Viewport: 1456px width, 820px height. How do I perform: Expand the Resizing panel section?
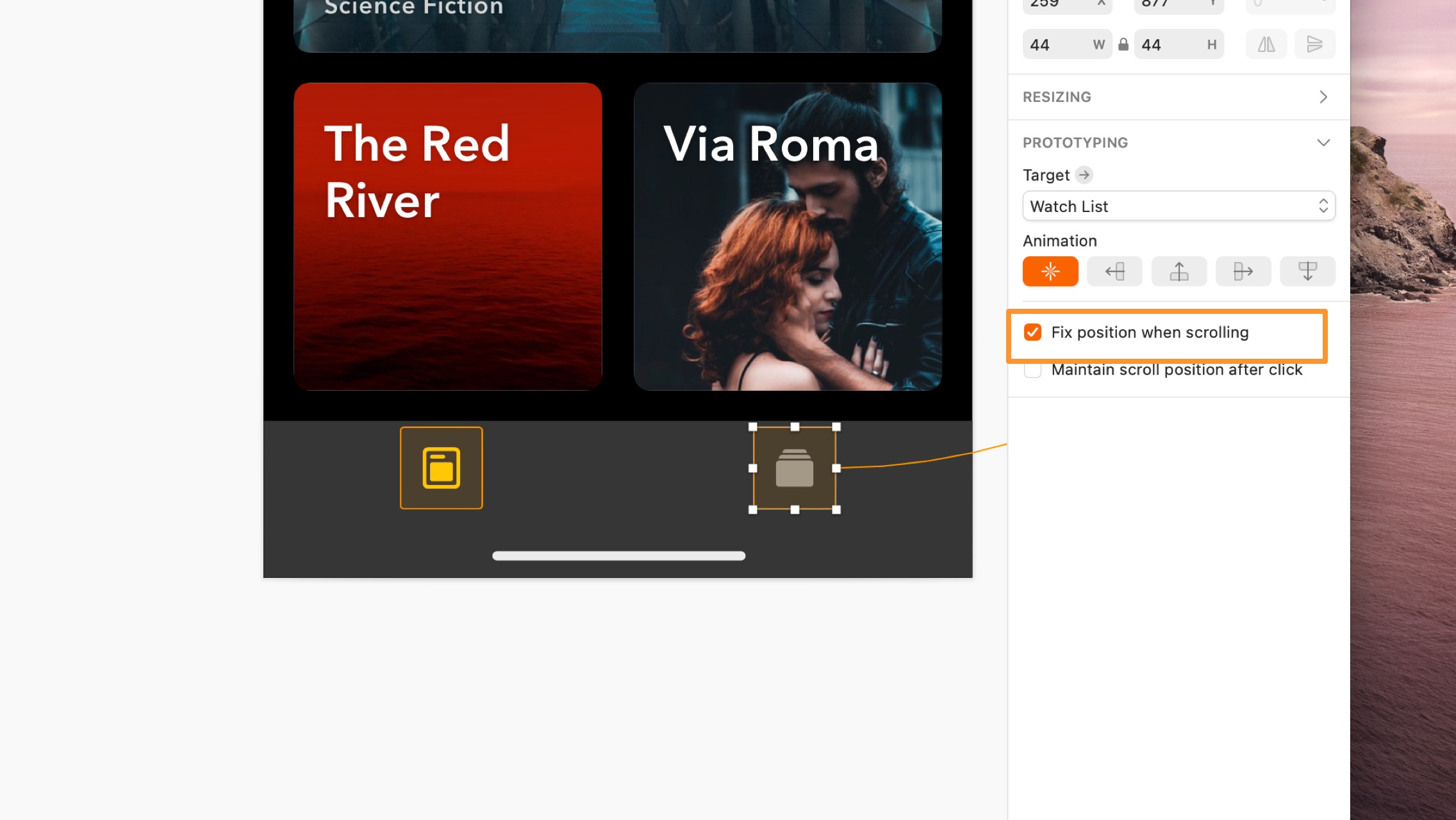pos(1325,96)
